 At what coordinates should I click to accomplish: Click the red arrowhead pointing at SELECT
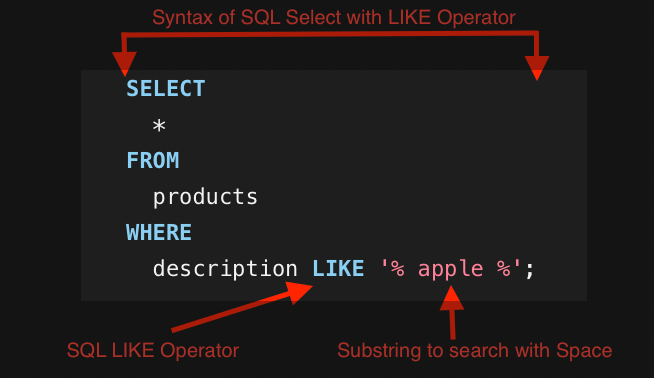[124, 64]
